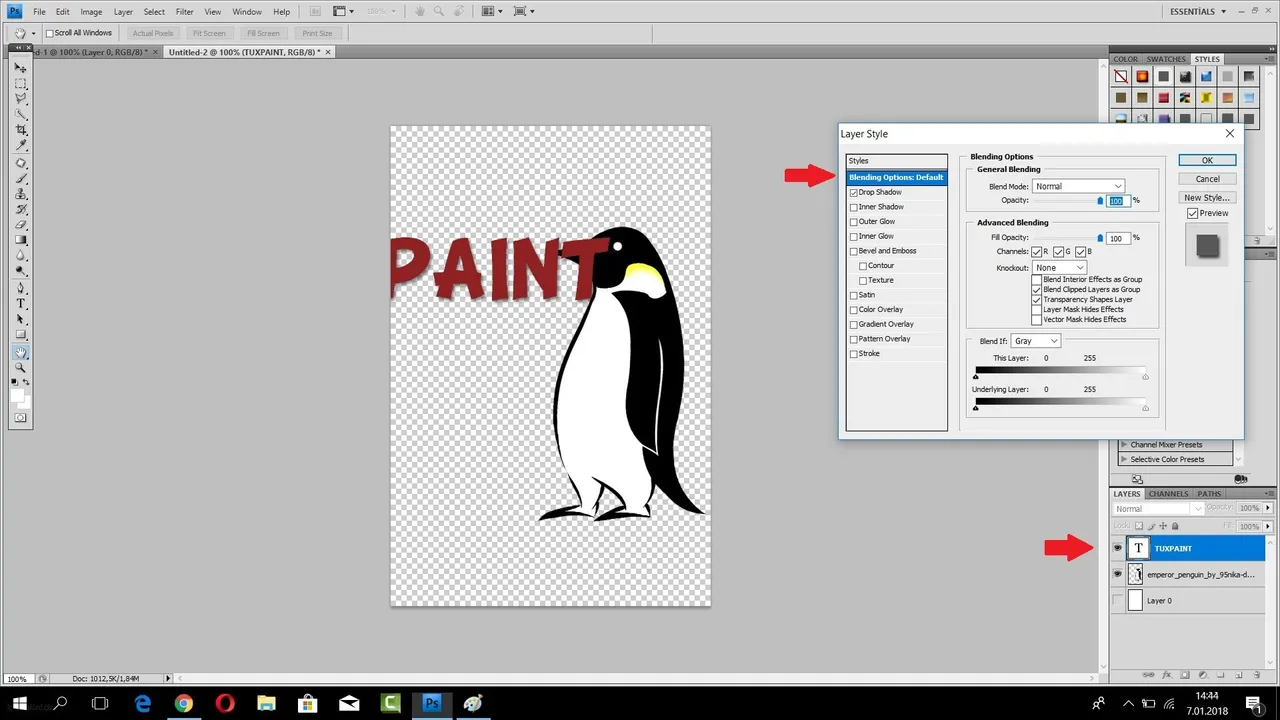This screenshot has width=1280, height=720.
Task: Open the Filter menu
Action: coord(185,12)
